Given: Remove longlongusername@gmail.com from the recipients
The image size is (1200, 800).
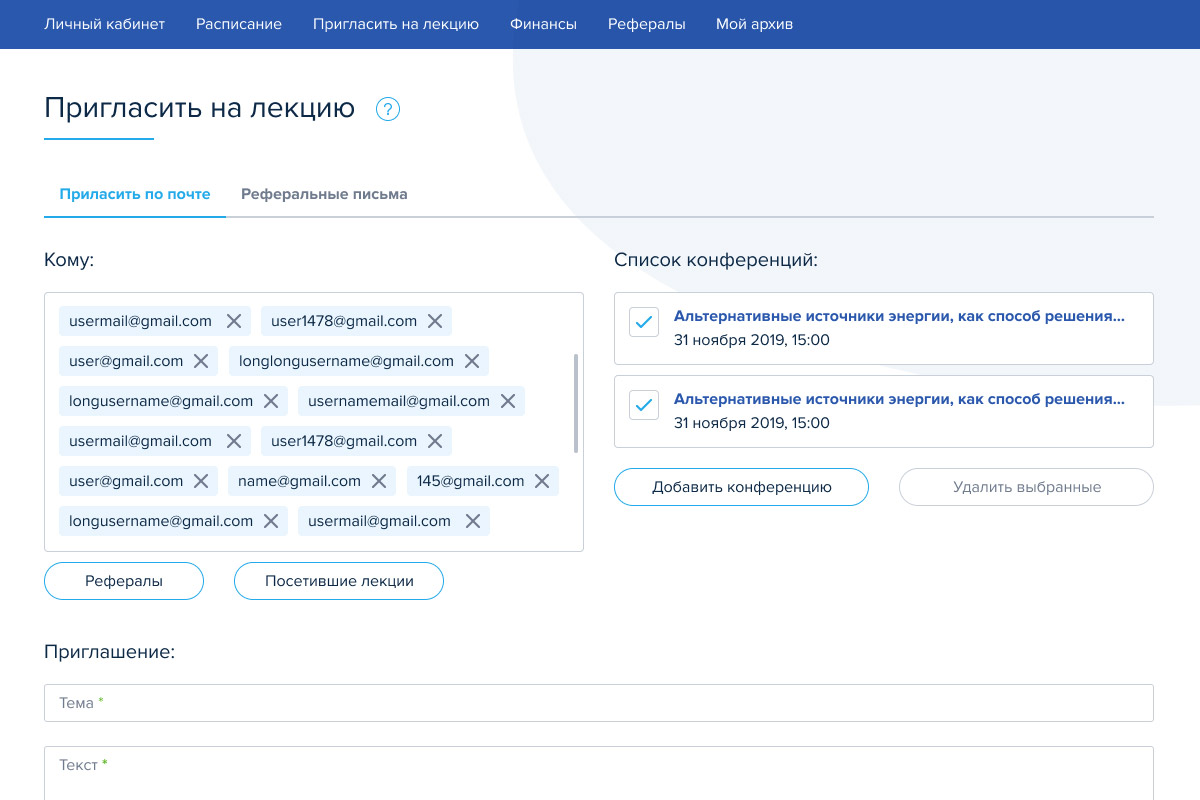Looking at the screenshot, I should (x=472, y=361).
